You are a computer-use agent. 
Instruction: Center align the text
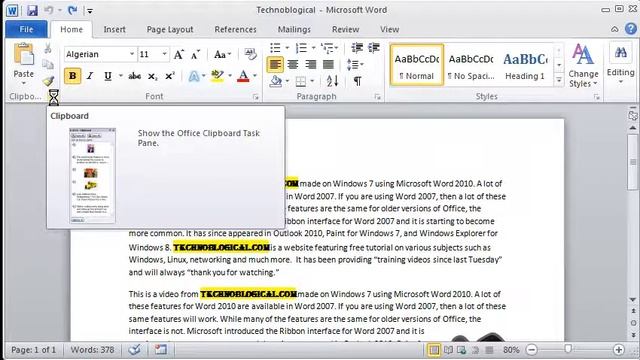pyautogui.click(x=293, y=64)
